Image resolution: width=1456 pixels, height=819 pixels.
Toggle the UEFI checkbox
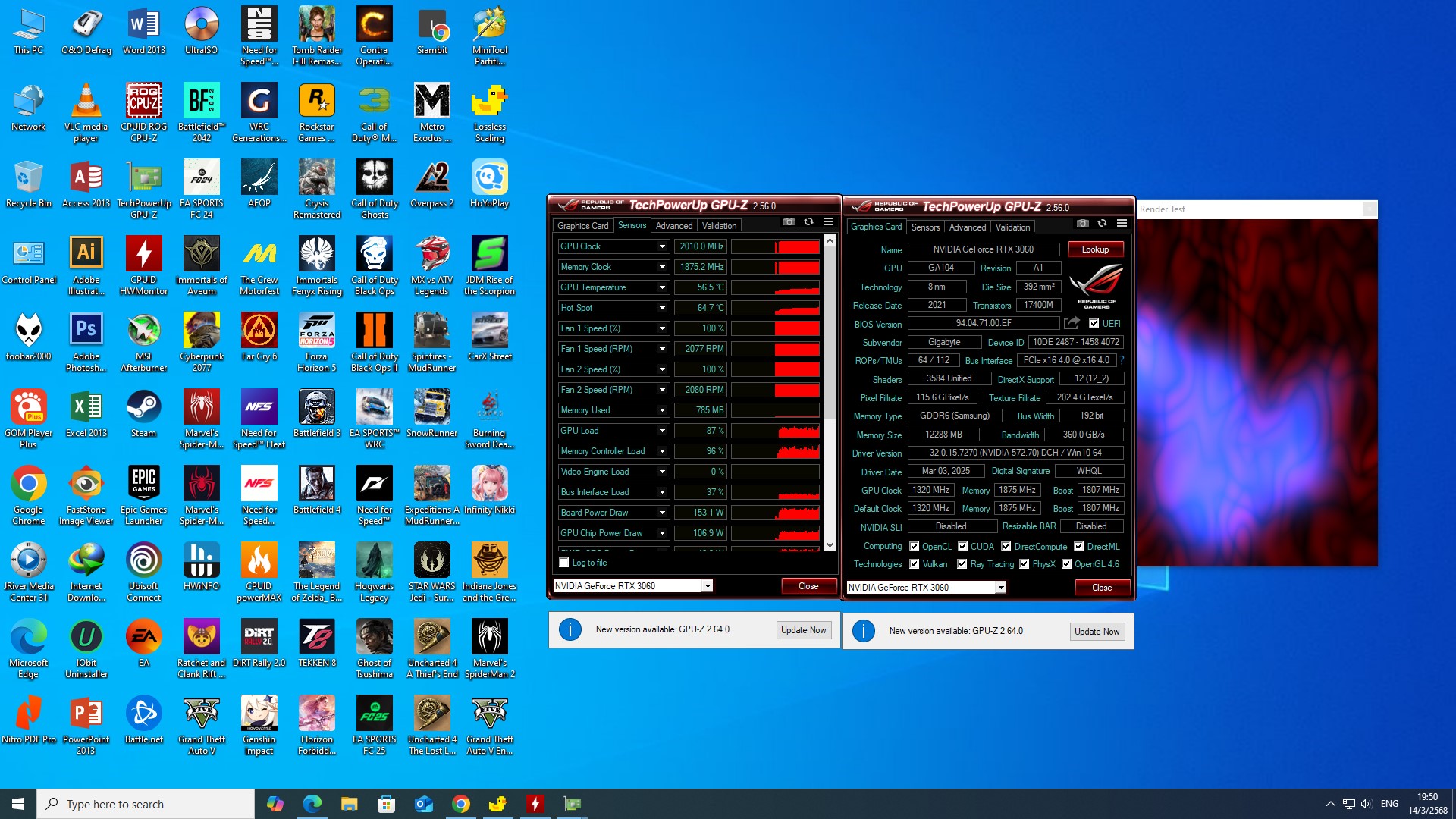[1094, 324]
